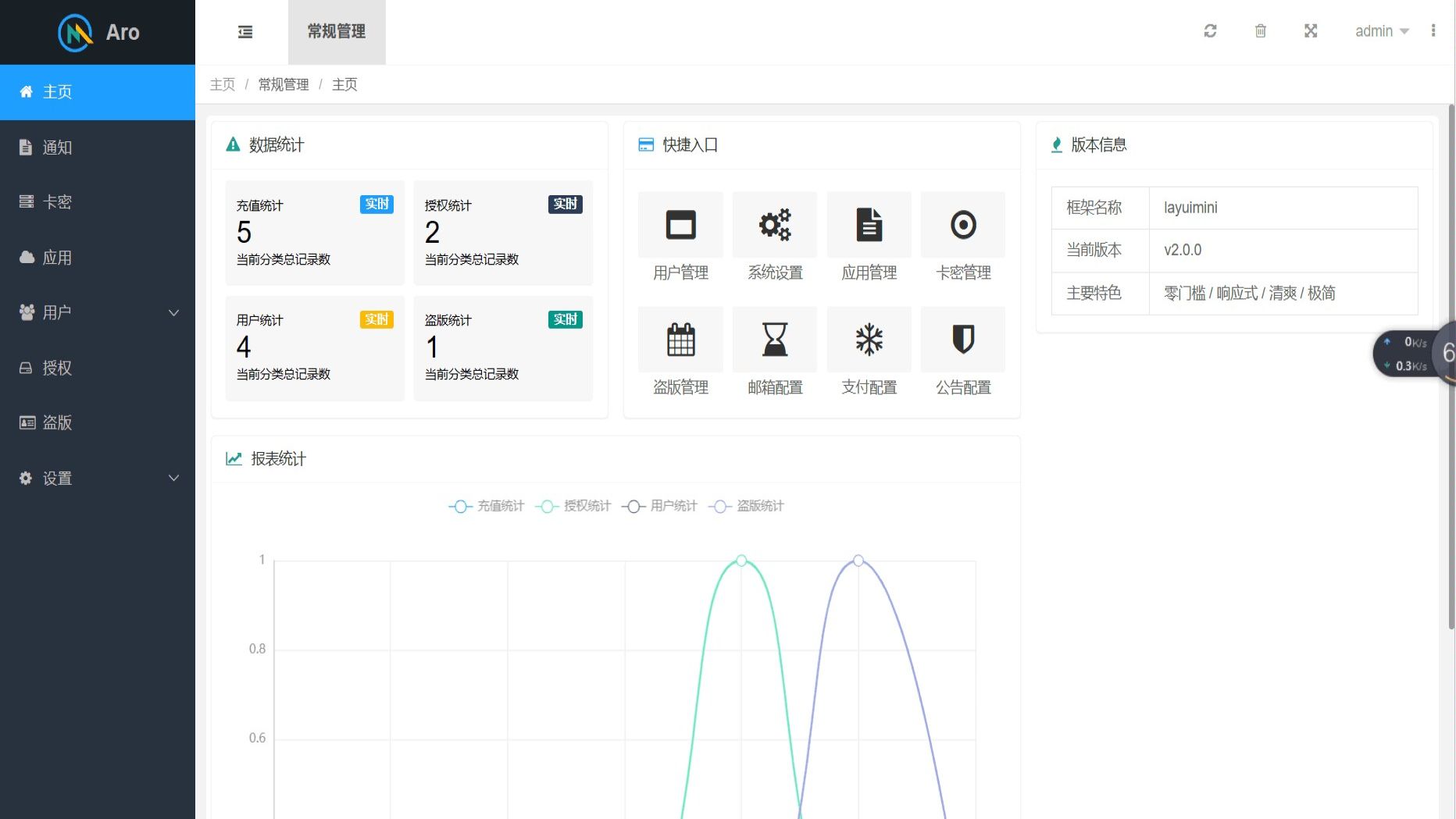This screenshot has height=819, width=1456.
Task: Expand the 用户 sidebar submenu chevron
Action: 174,312
